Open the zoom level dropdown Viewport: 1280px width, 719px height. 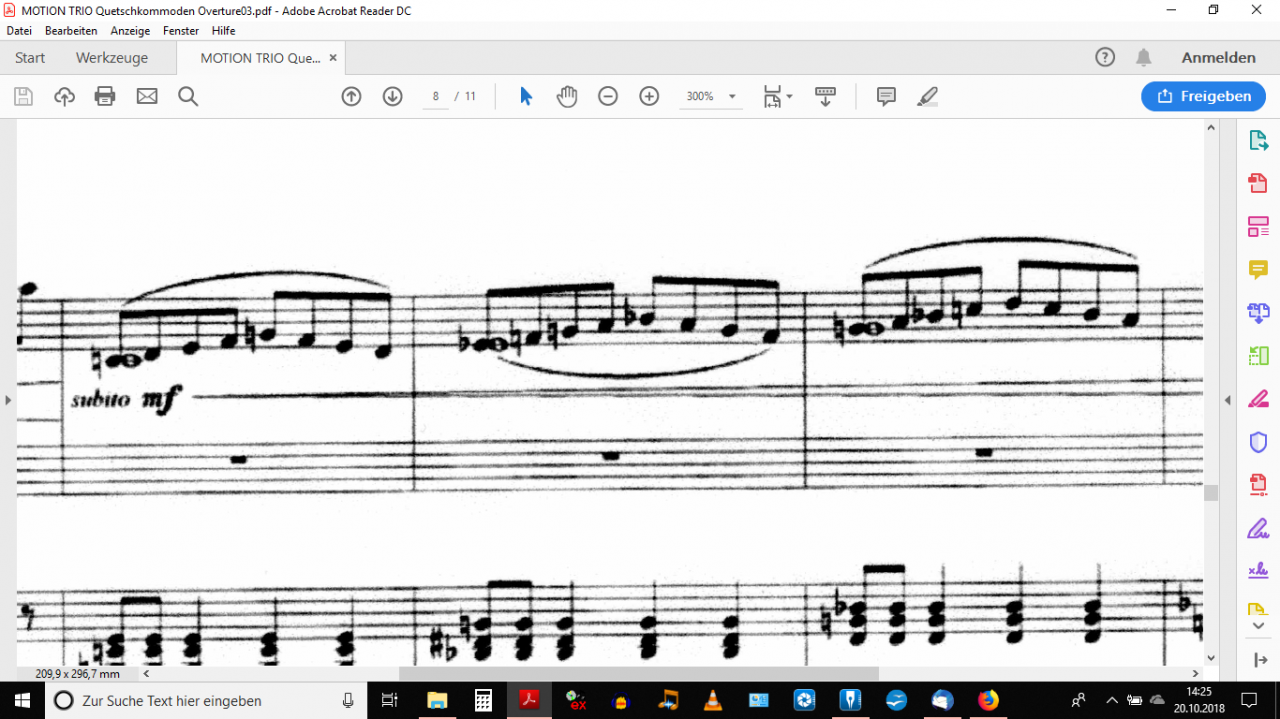pos(732,96)
